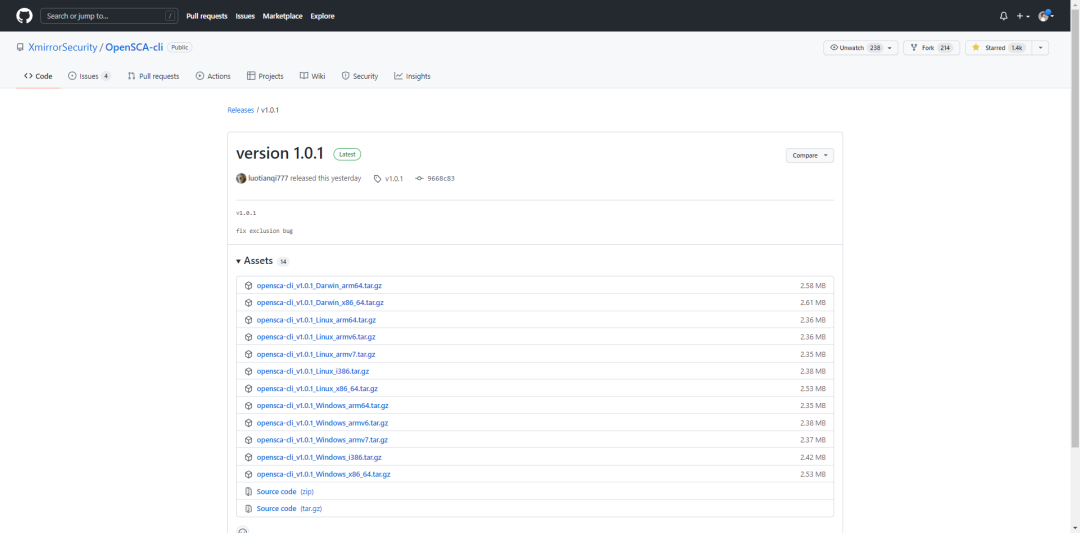Image resolution: width=1080 pixels, height=533 pixels.
Task: Open the GitHub home logo
Action: tap(24, 16)
